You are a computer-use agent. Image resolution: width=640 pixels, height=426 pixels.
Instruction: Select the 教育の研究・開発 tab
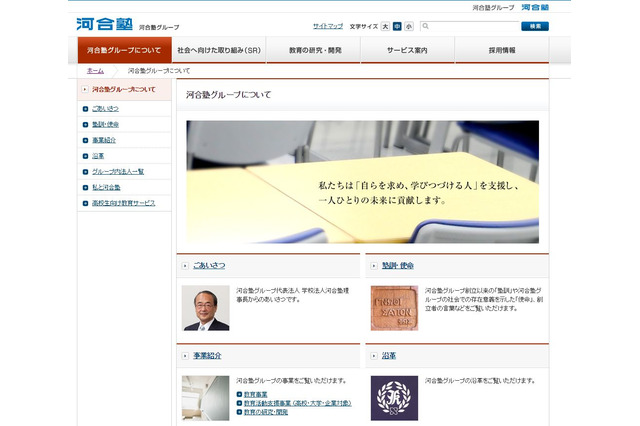313,50
